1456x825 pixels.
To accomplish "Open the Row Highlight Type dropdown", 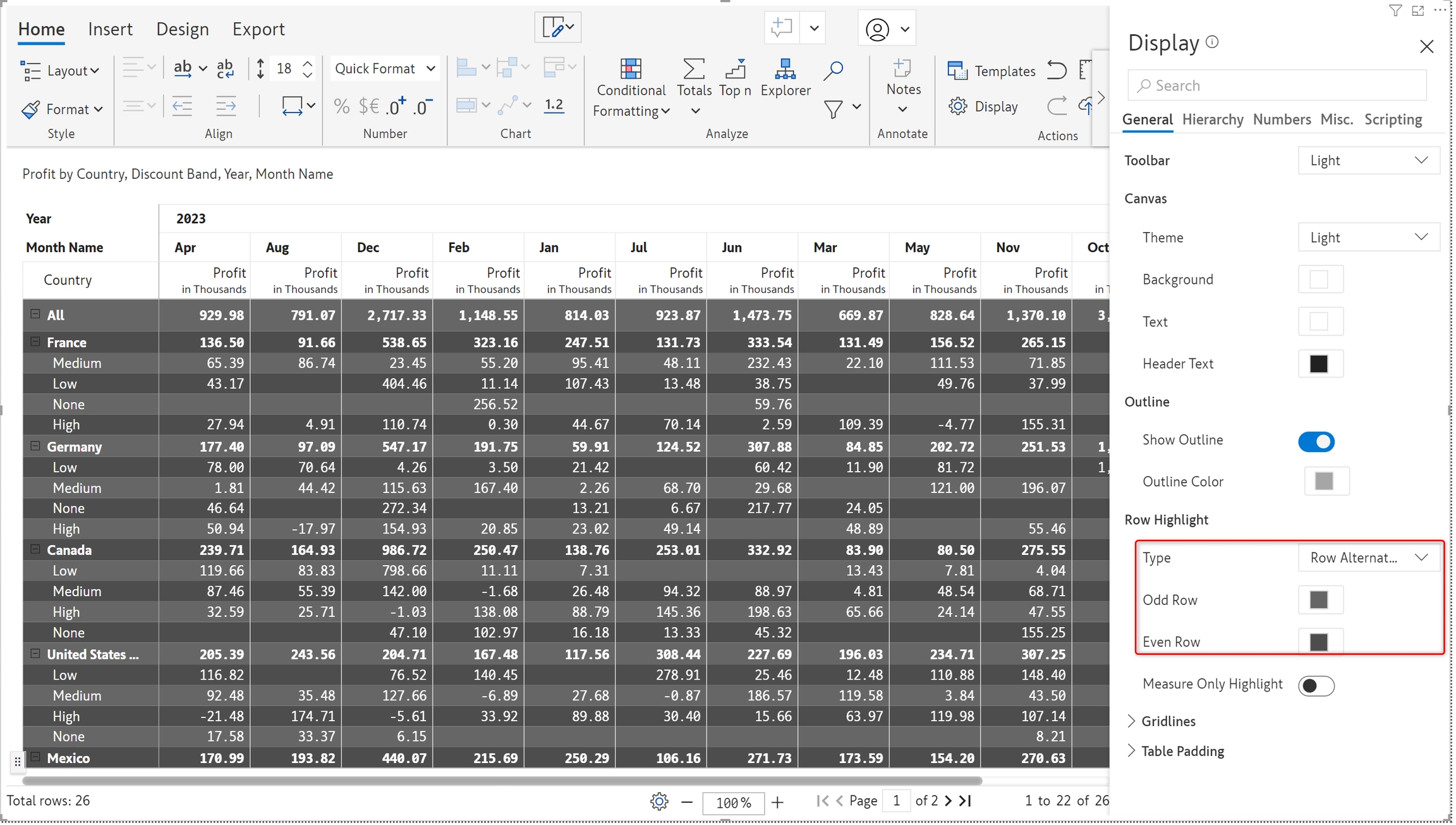I will point(1368,558).
